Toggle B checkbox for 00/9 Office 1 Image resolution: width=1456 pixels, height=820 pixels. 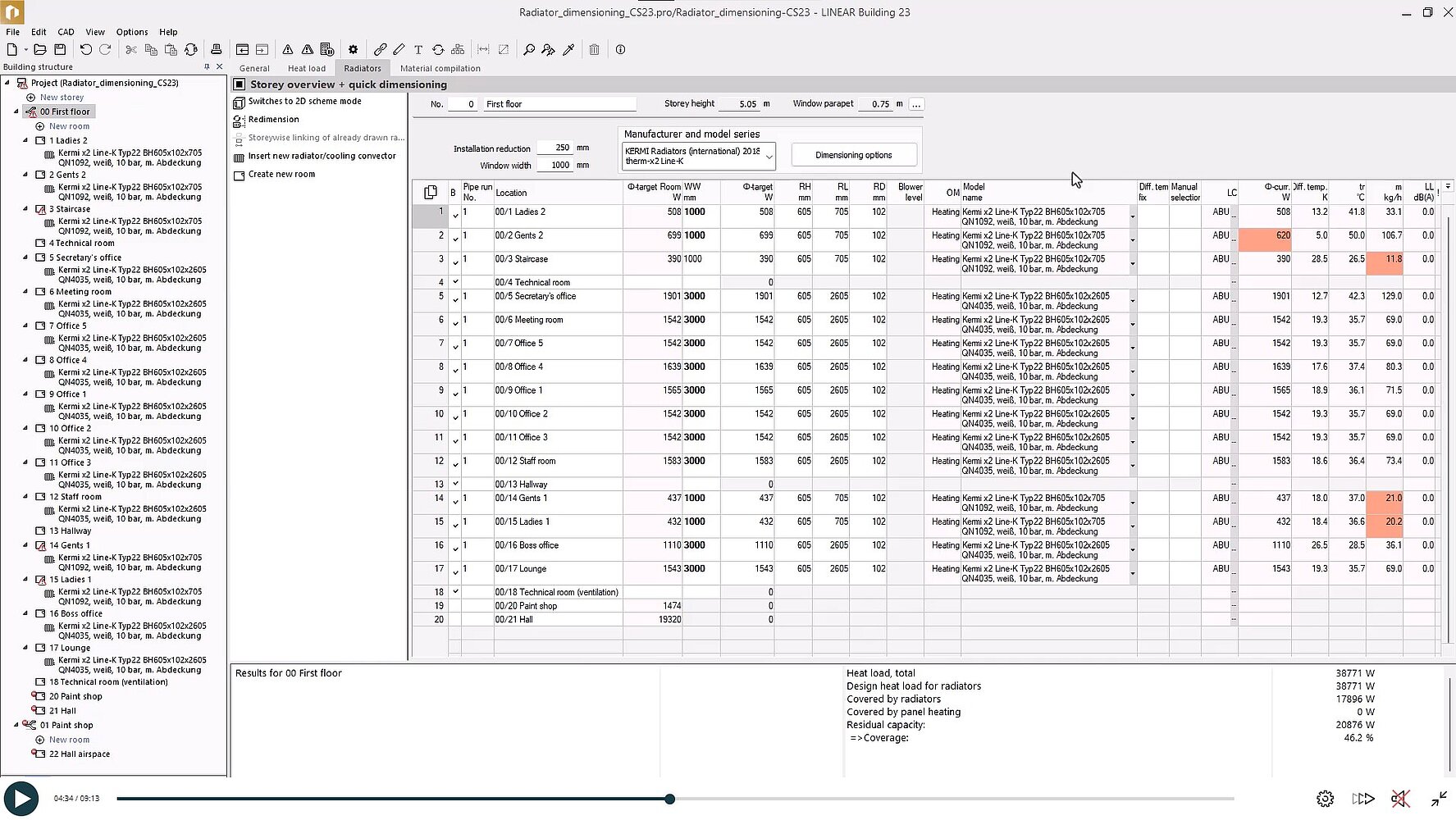coord(455,395)
